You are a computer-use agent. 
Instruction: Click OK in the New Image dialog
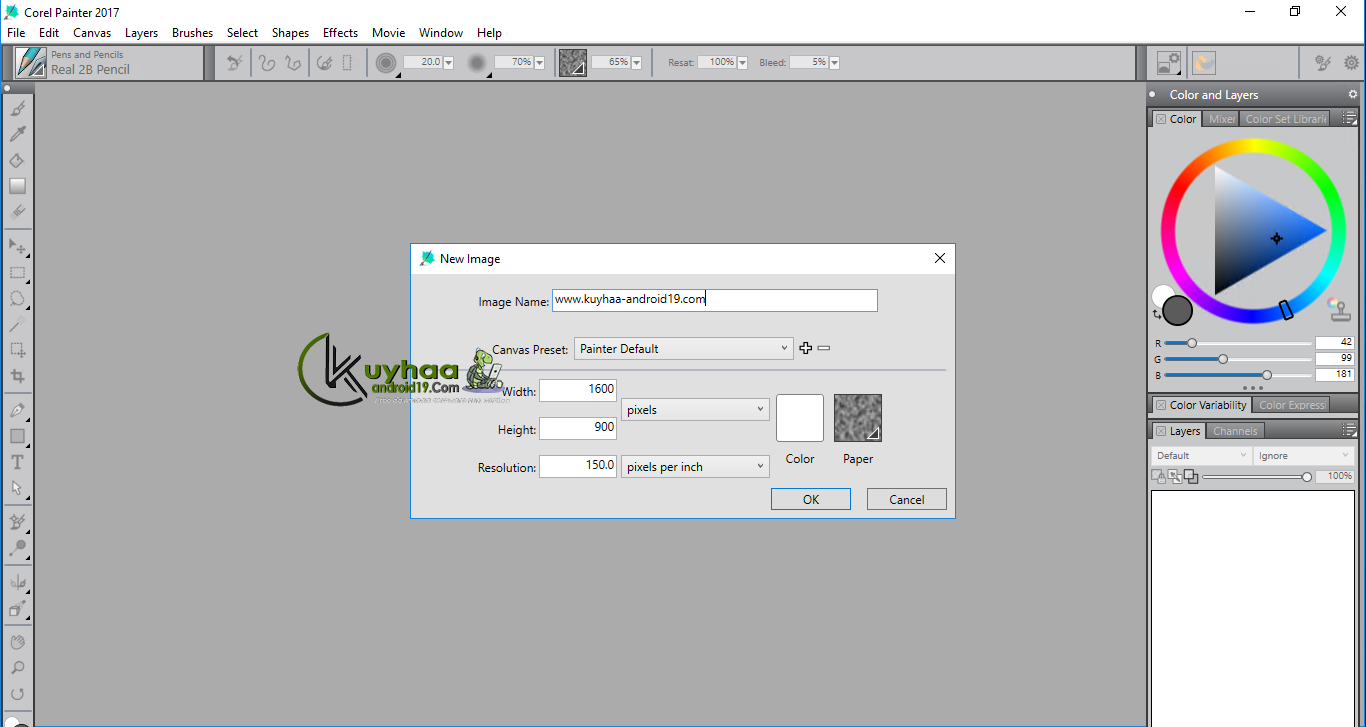tap(811, 499)
